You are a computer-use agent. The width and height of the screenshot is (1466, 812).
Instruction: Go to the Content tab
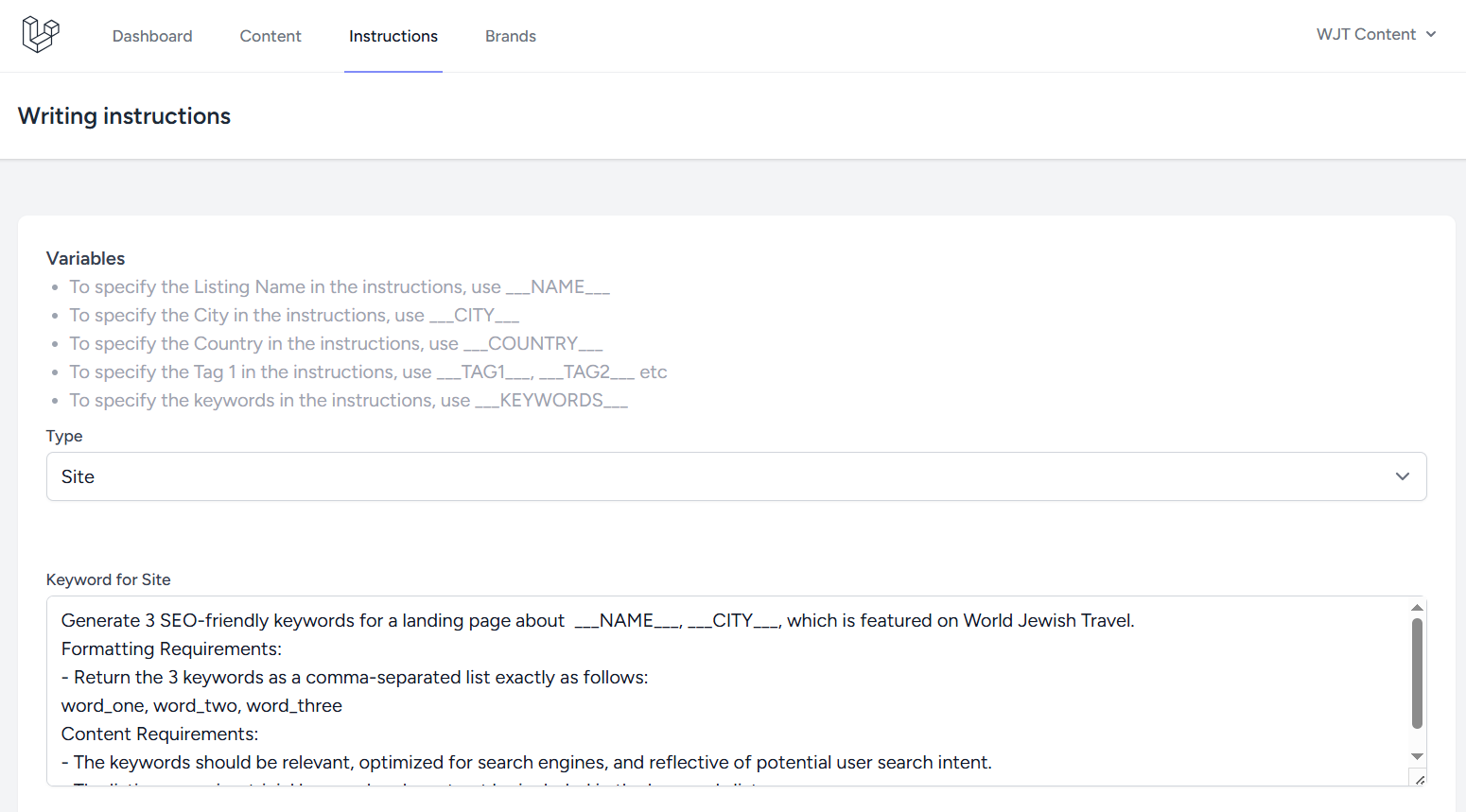point(271,36)
